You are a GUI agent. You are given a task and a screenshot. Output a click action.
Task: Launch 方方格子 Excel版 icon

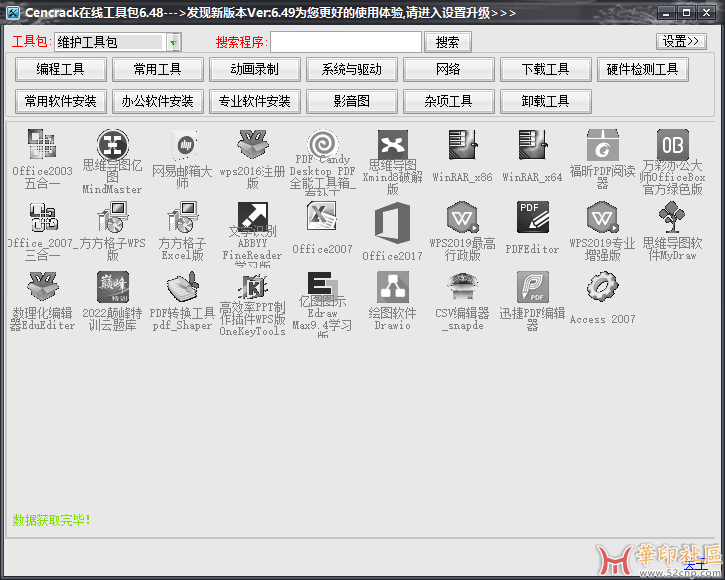(183, 216)
